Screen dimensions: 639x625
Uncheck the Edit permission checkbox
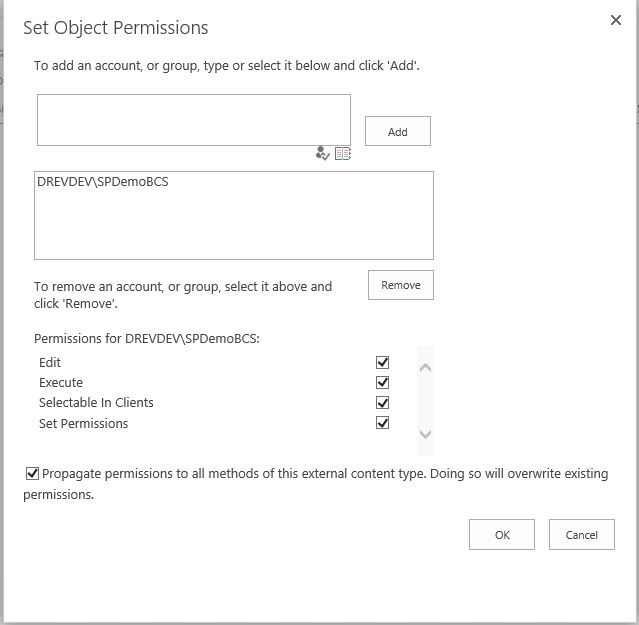[x=382, y=362]
